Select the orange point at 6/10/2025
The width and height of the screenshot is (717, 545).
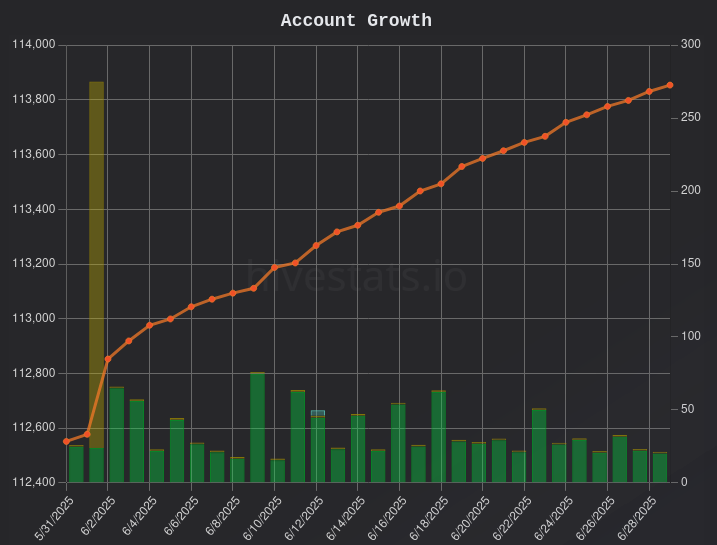274,267
